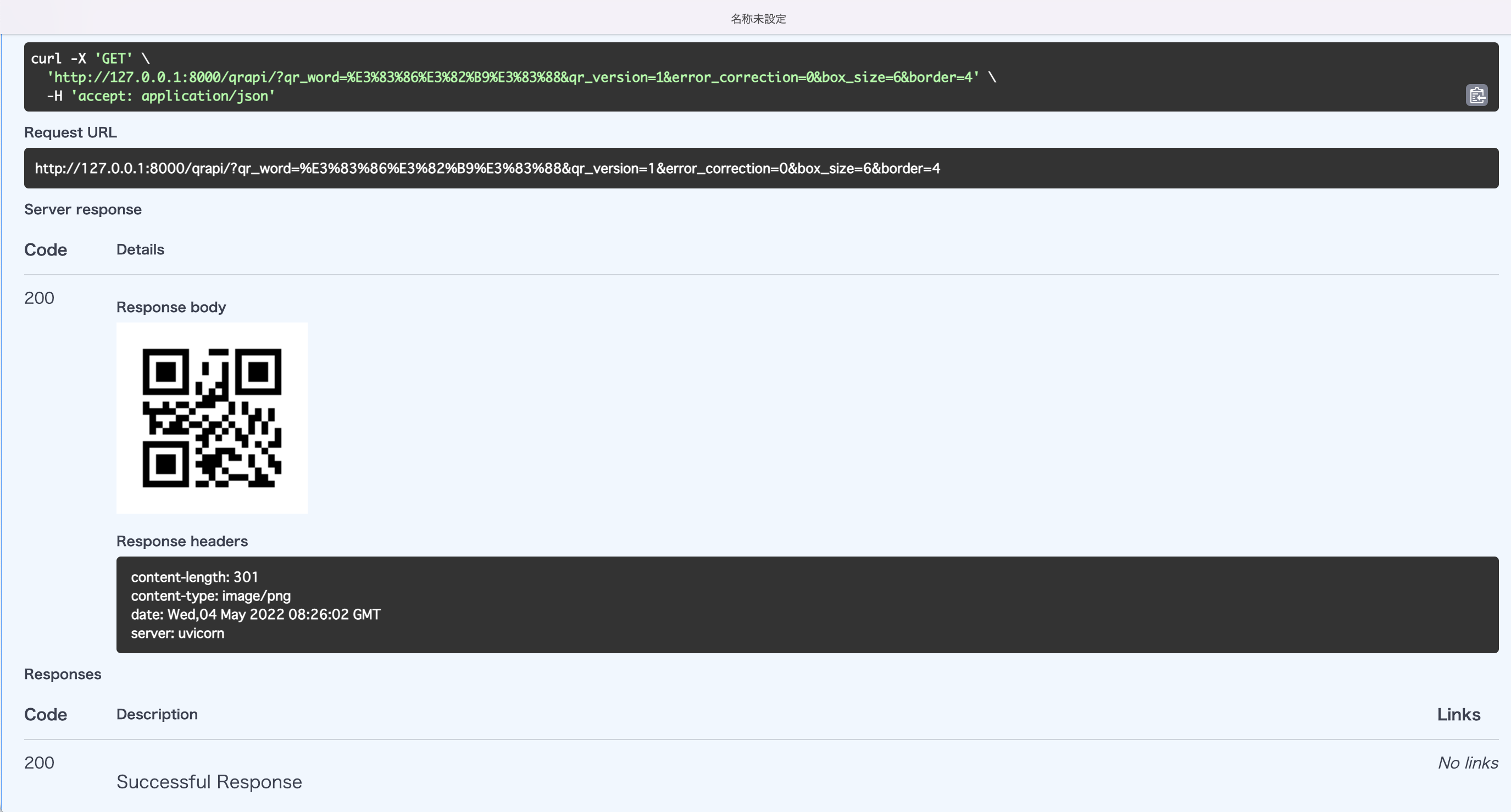Click the "curl -X 'GET'" first line
Viewport: 1511px width, 812px height.
[x=90, y=58]
